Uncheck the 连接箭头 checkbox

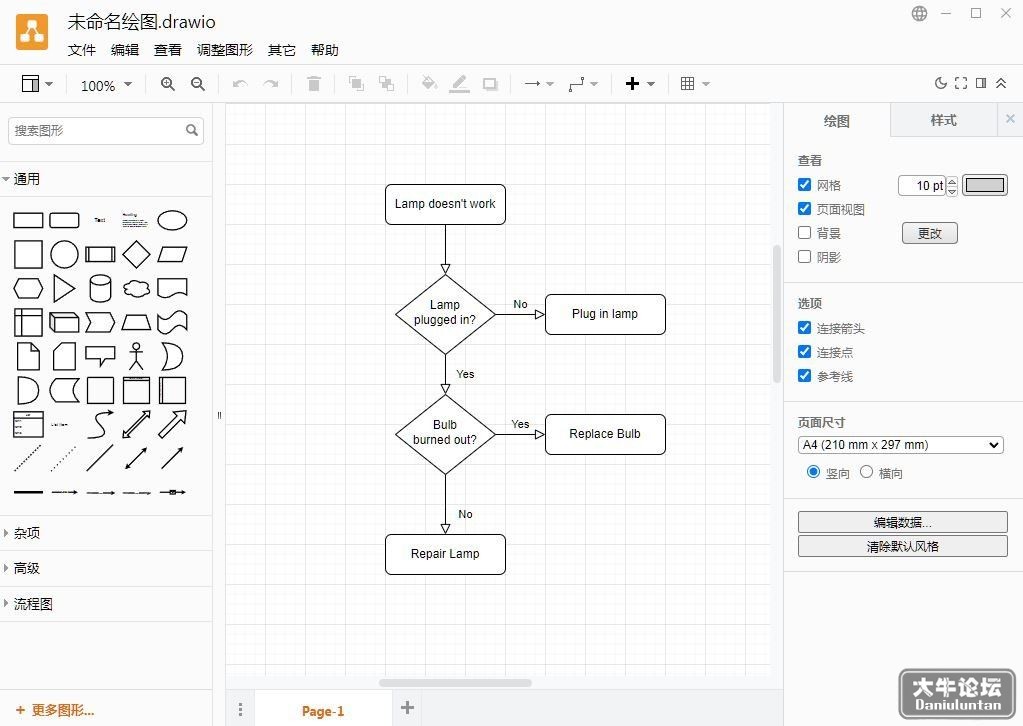tap(804, 328)
